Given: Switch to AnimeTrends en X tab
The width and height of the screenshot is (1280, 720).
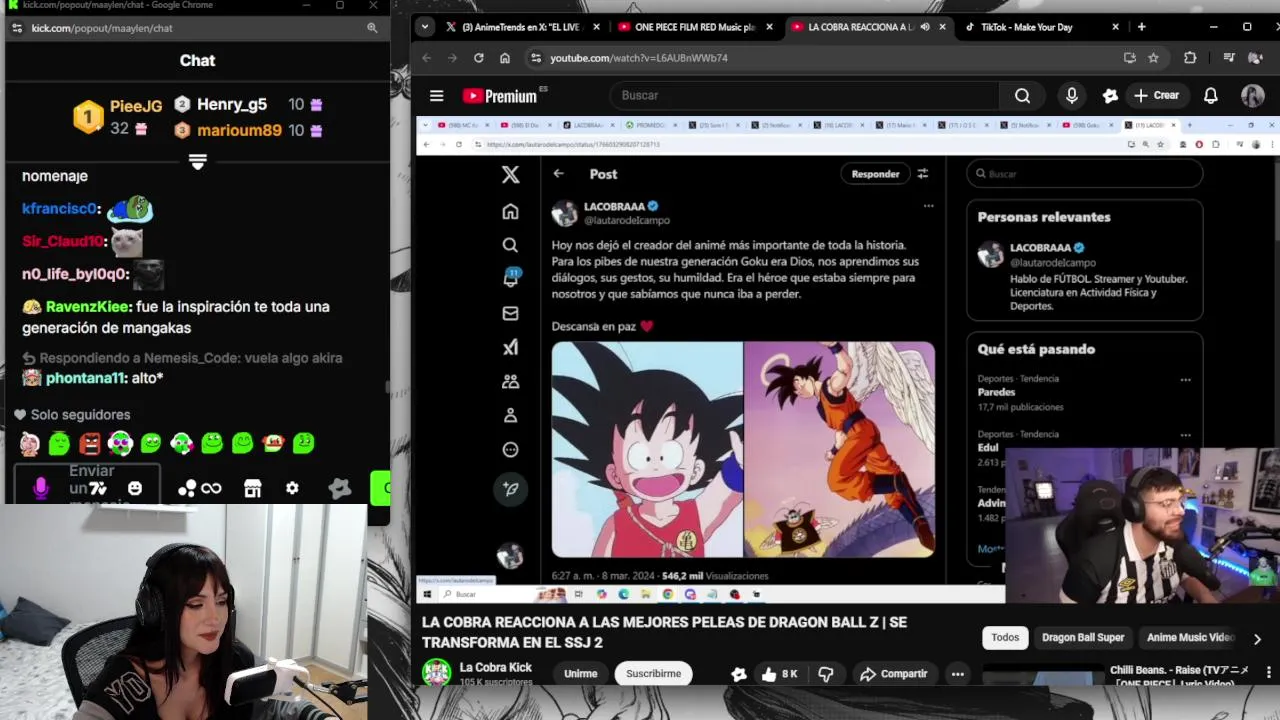Looking at the screenshot, I should pos(519,27).
